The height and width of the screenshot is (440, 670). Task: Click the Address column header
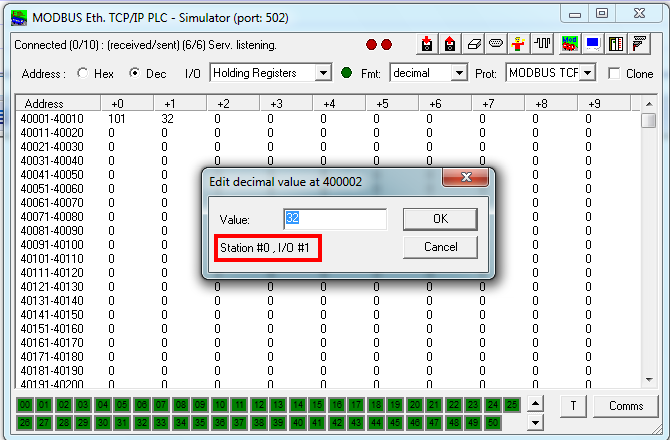[x=58, y=104]
